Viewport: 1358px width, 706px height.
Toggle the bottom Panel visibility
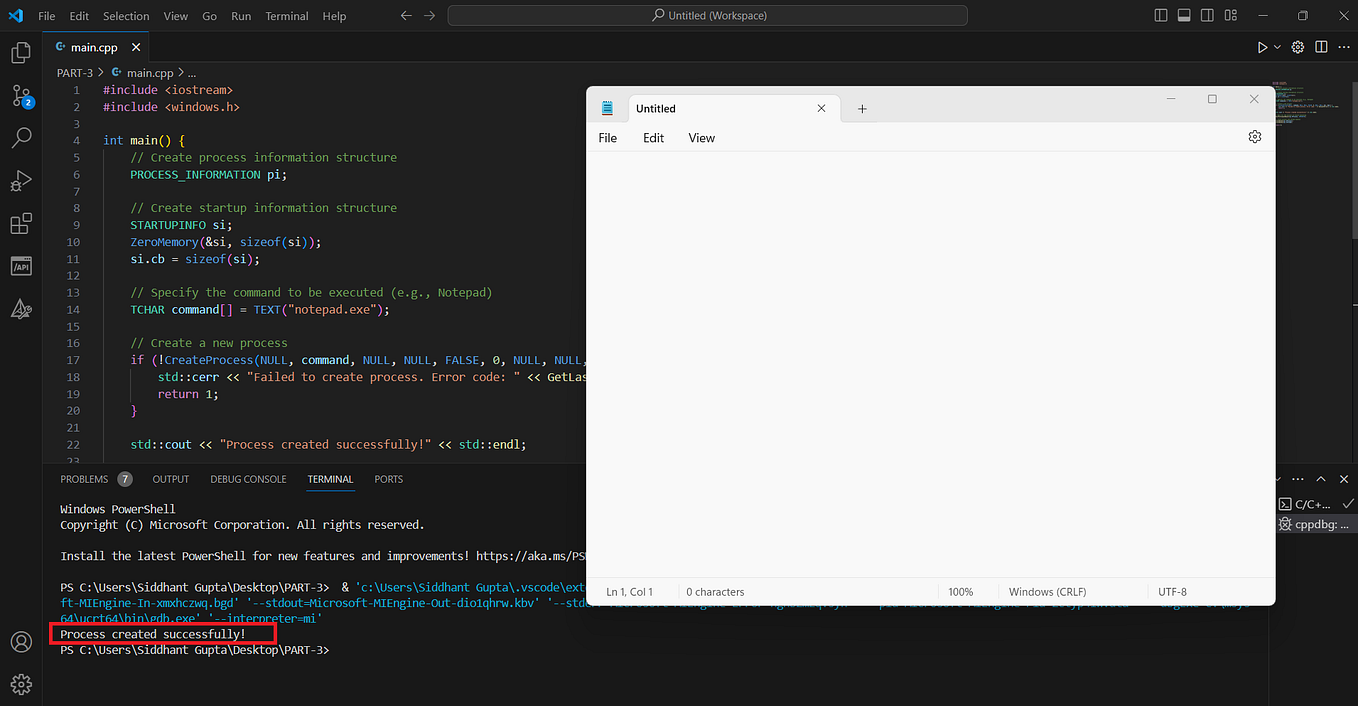[1184, 15]
